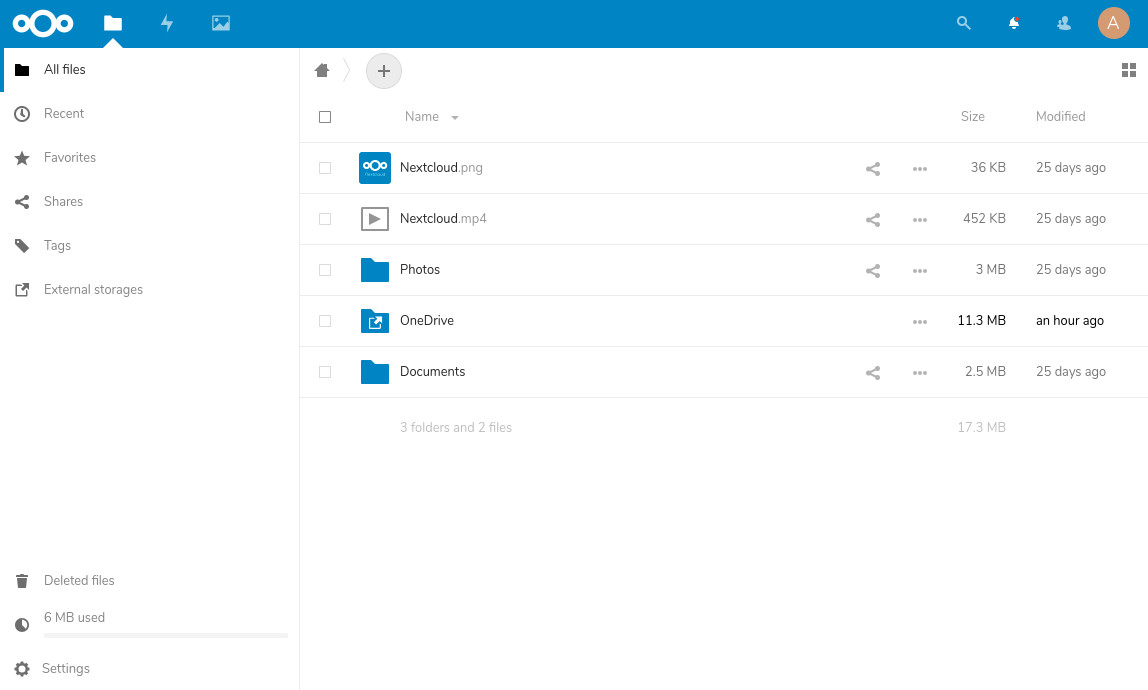Open more actions menu for Photos
The height and width of the screenshot is (690, 1148).
[920, 271]
